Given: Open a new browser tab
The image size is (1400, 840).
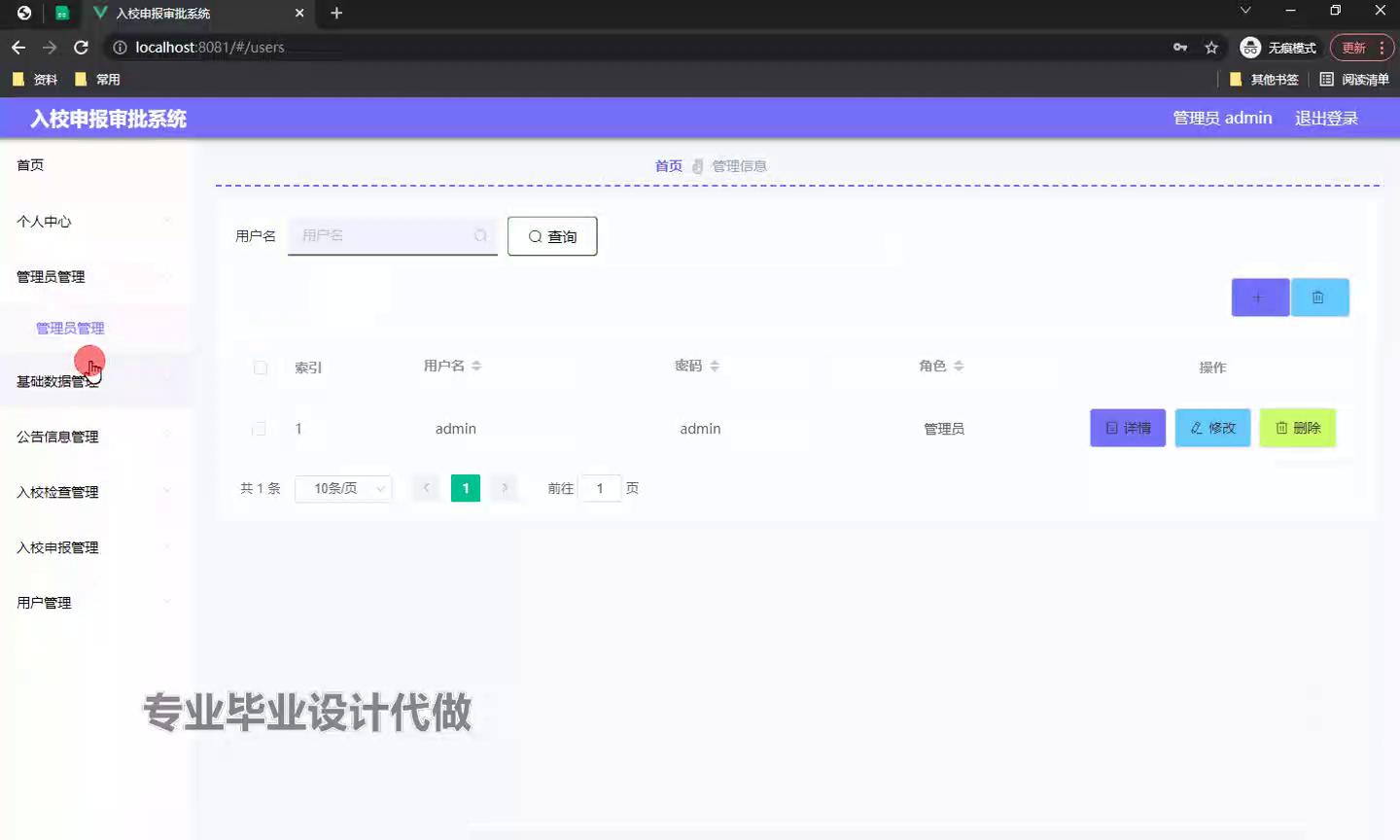Looking at the screenshot, I should 336,13.
